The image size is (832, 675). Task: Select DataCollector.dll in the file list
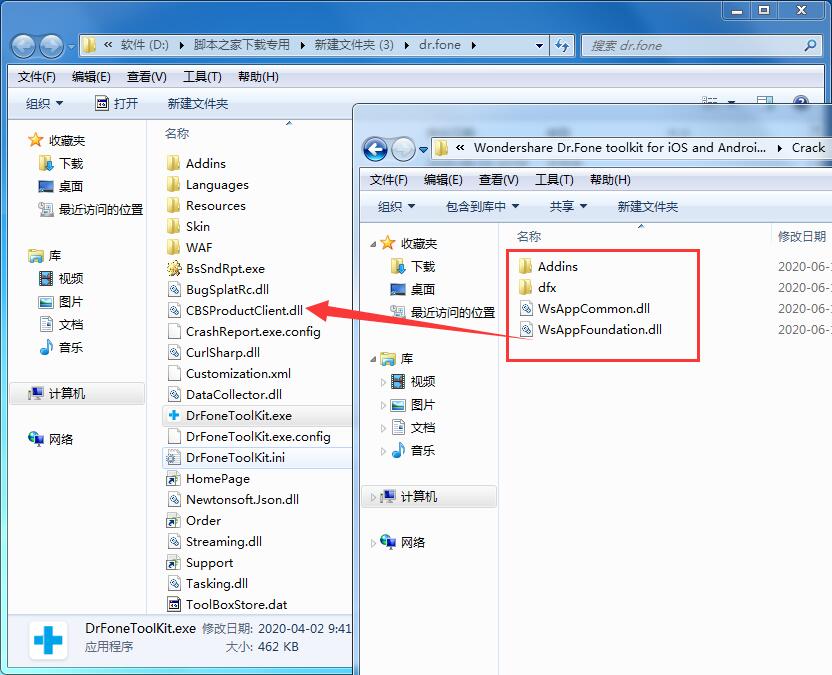(233, 394)
